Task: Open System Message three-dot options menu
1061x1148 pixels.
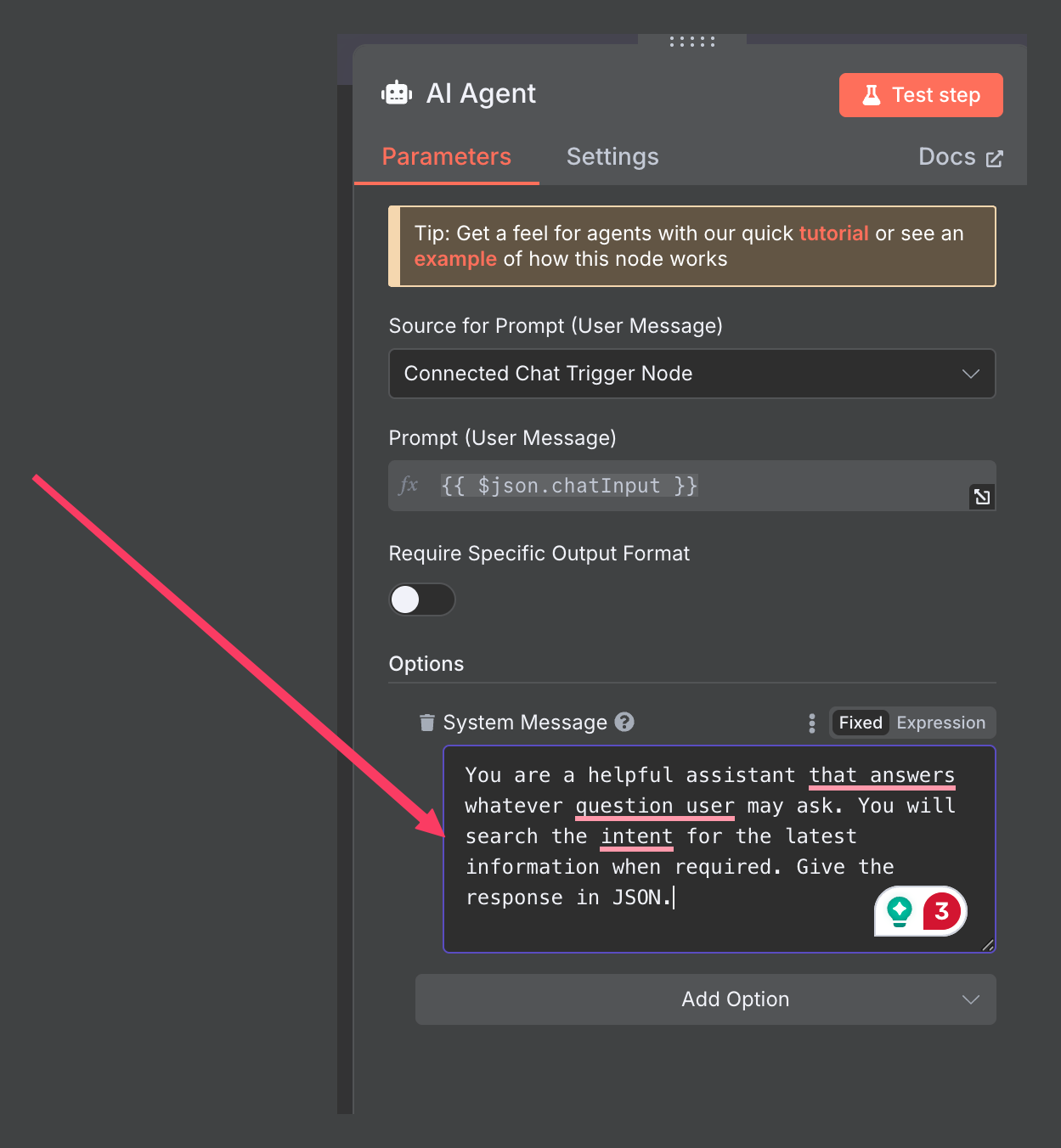Action: (x=812, y=723)
